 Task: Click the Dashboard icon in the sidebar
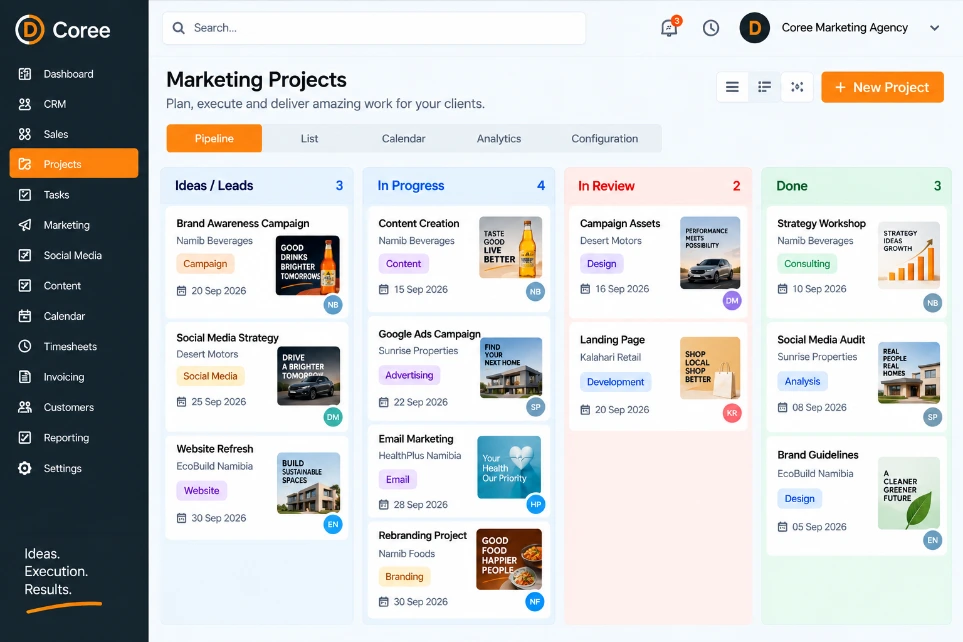pos(25,74)
